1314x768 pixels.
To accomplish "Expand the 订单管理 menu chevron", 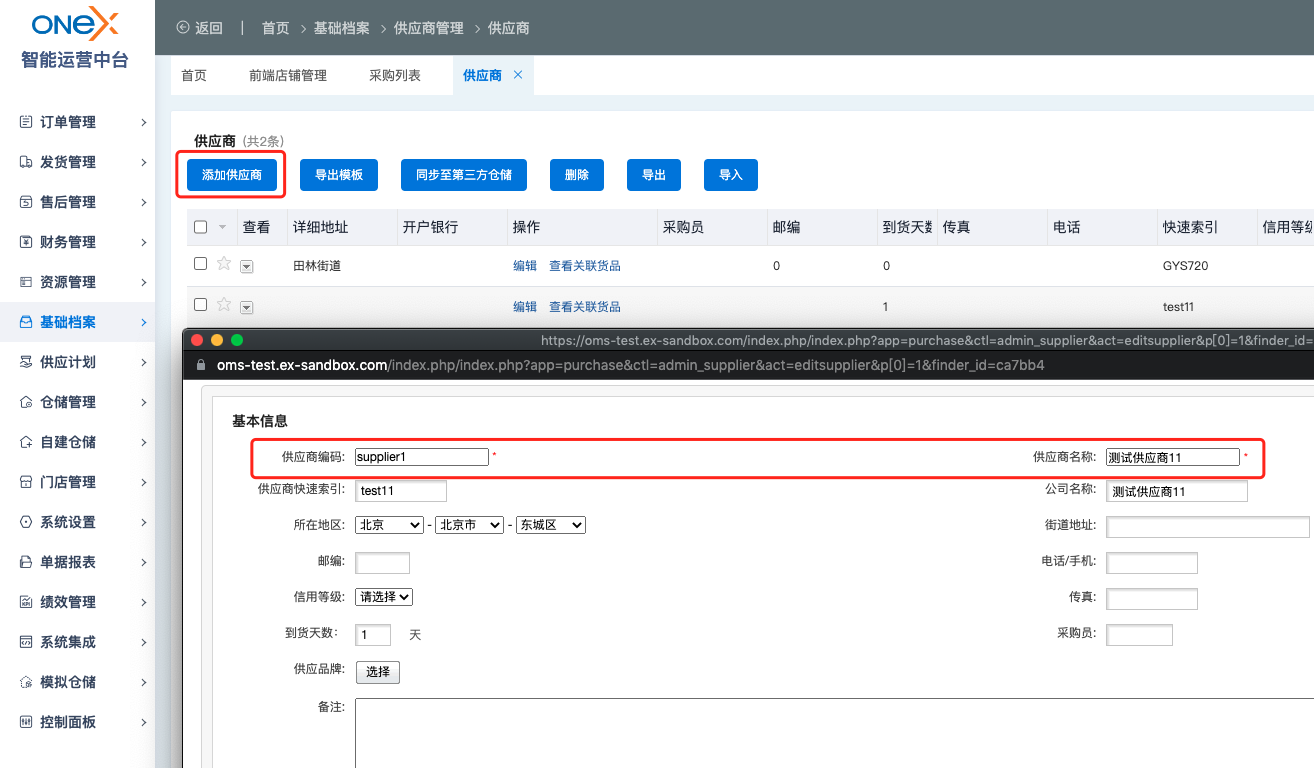I will [144, 122].
